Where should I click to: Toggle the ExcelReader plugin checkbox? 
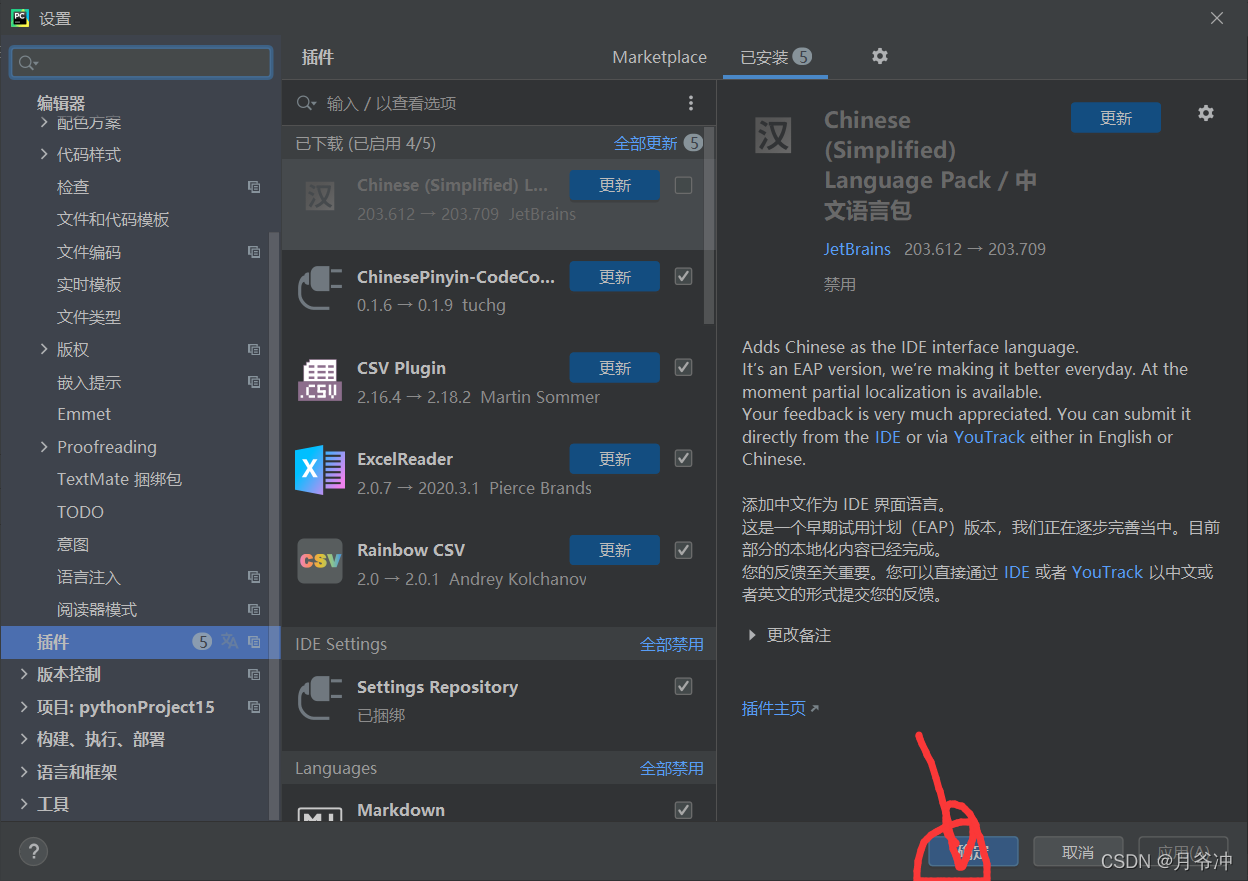pyautogui.click(x=683, y=458)
